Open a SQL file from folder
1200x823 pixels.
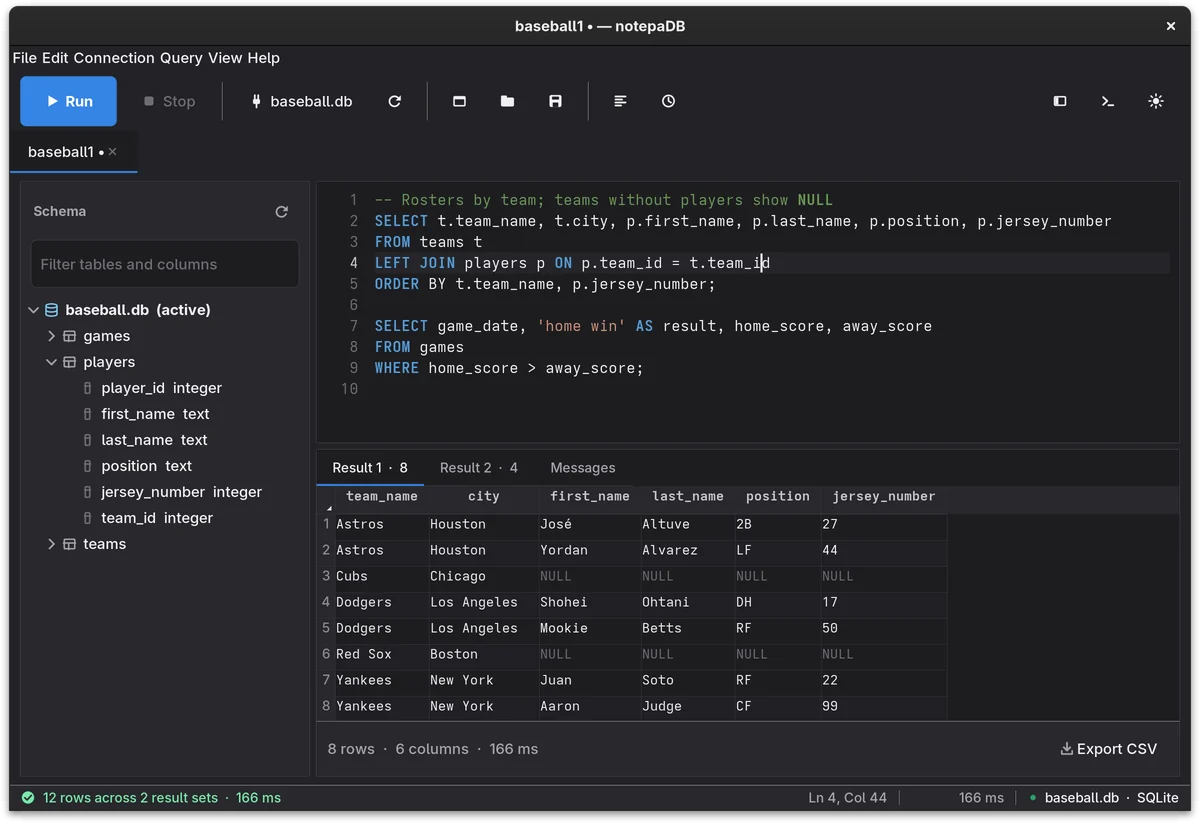[507, 101]
